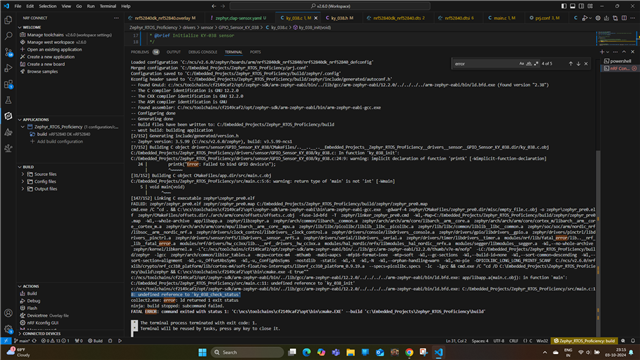Open Search view in activity bar
The image size is (640, 360).
(8, 36)
